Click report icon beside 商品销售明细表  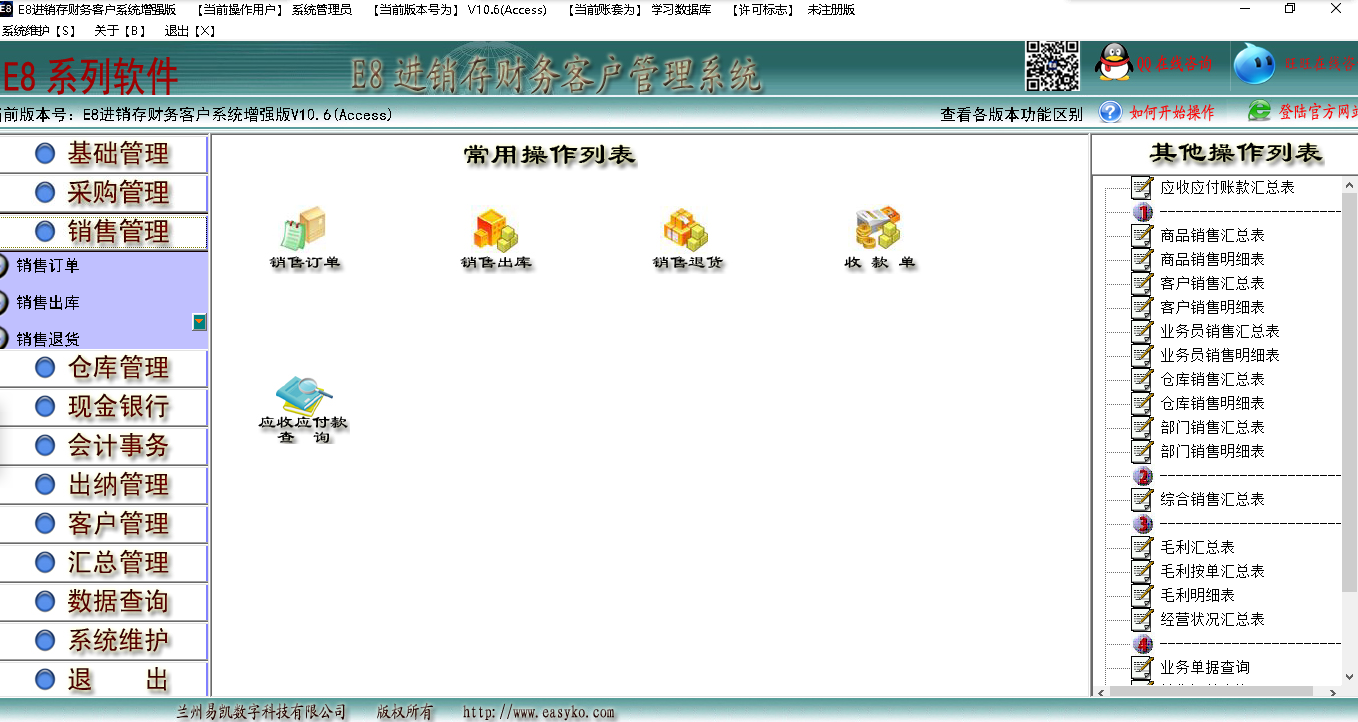click(1142, 259)
